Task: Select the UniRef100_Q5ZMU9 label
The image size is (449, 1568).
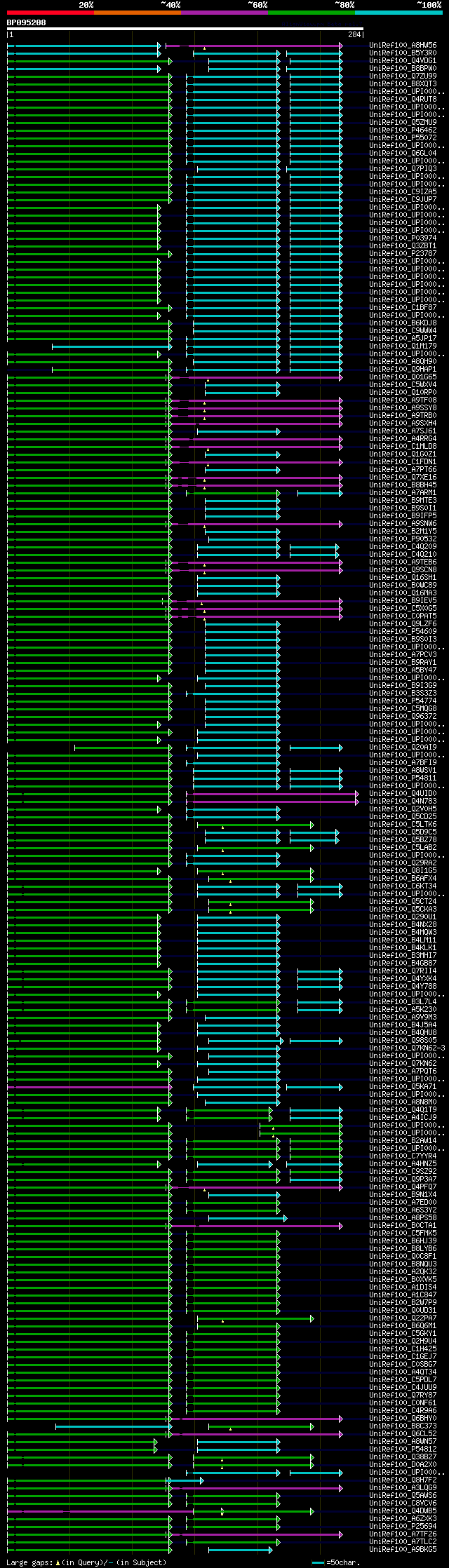Action: tap(403, 122)
